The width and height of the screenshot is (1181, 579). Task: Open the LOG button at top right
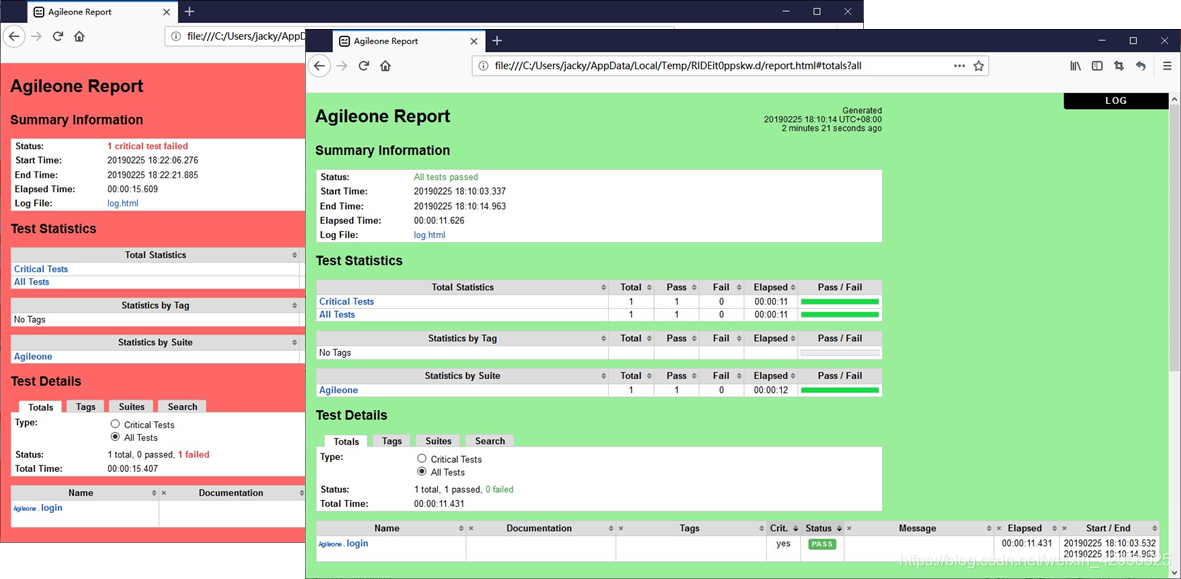[x=1115, y=101]
